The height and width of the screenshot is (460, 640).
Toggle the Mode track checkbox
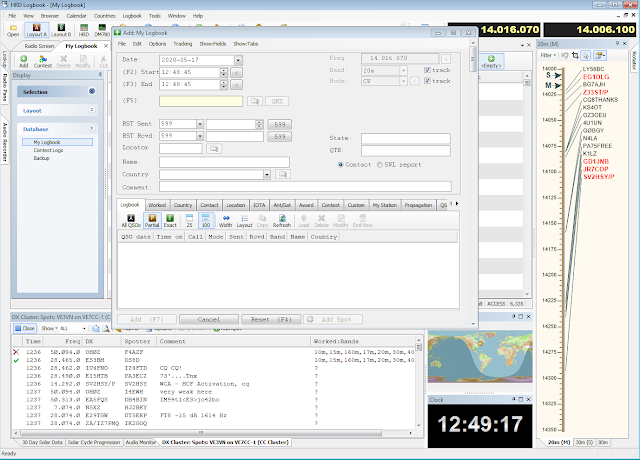[427, 81]
